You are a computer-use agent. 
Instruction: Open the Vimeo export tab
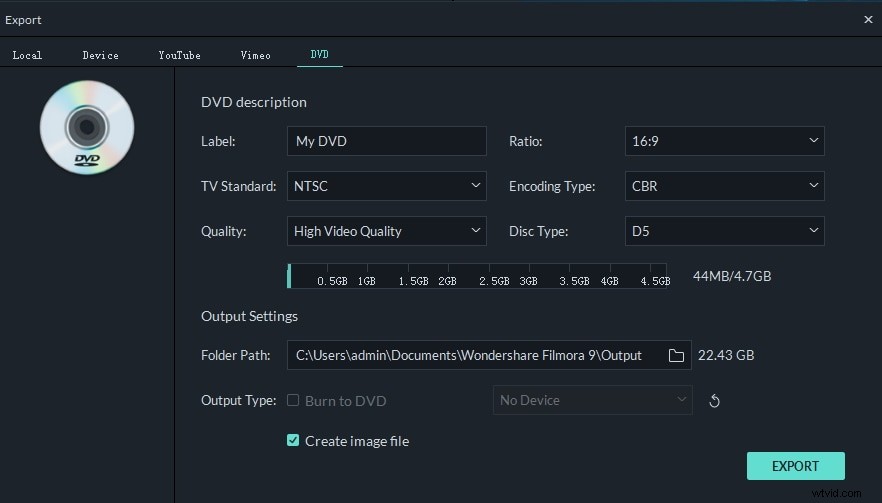(255, 55)
